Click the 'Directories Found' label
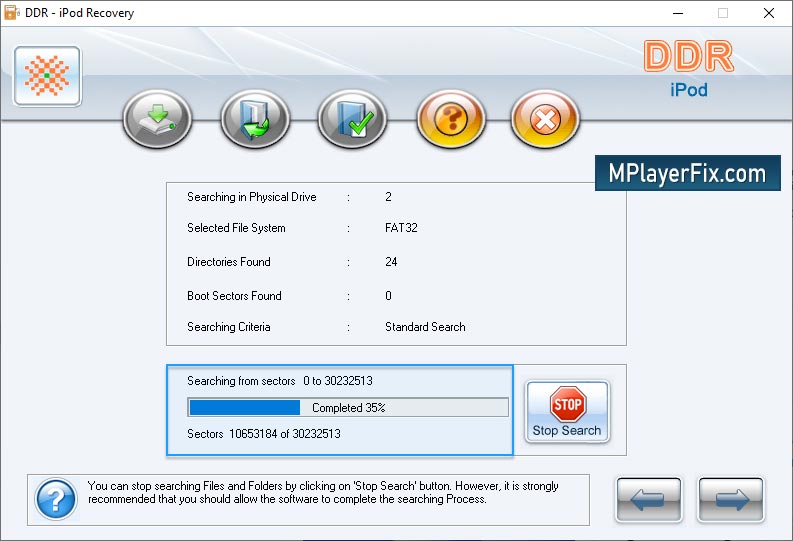This screenshot has width=793, height=541. pyautogui.click(x=229, y=262)
